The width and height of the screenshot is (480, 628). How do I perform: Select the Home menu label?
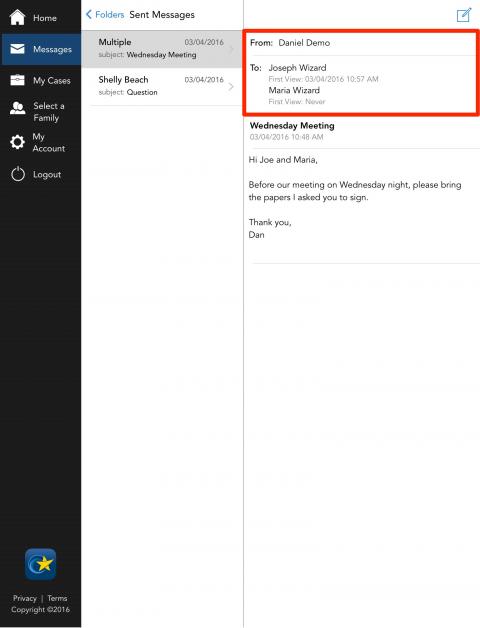45,18
